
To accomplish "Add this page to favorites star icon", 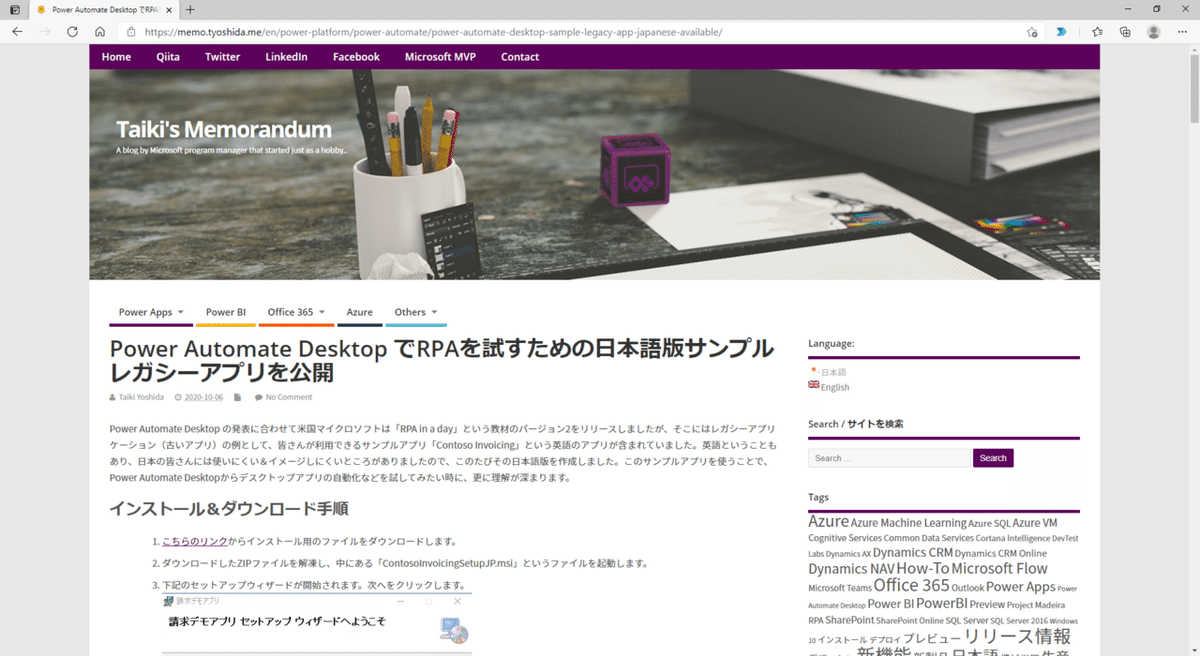I will pos(1032,32).
